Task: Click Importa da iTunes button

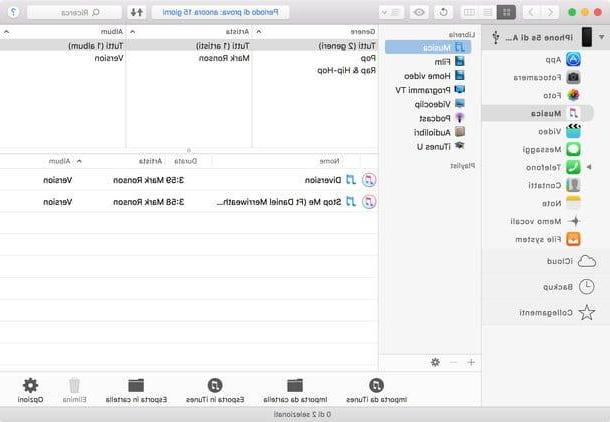Action: coord(376,390)
